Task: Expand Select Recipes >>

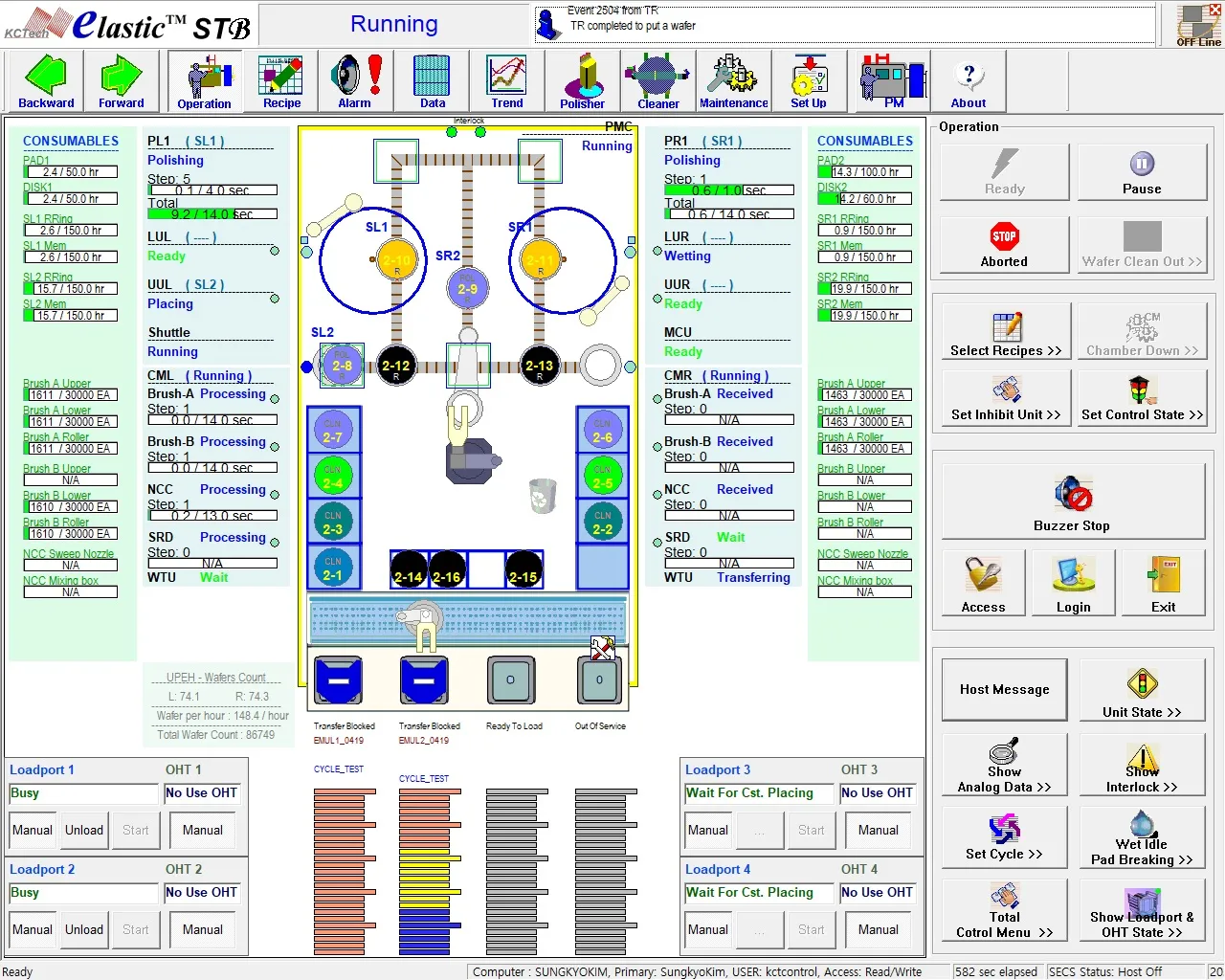Action: [1006, 331]
